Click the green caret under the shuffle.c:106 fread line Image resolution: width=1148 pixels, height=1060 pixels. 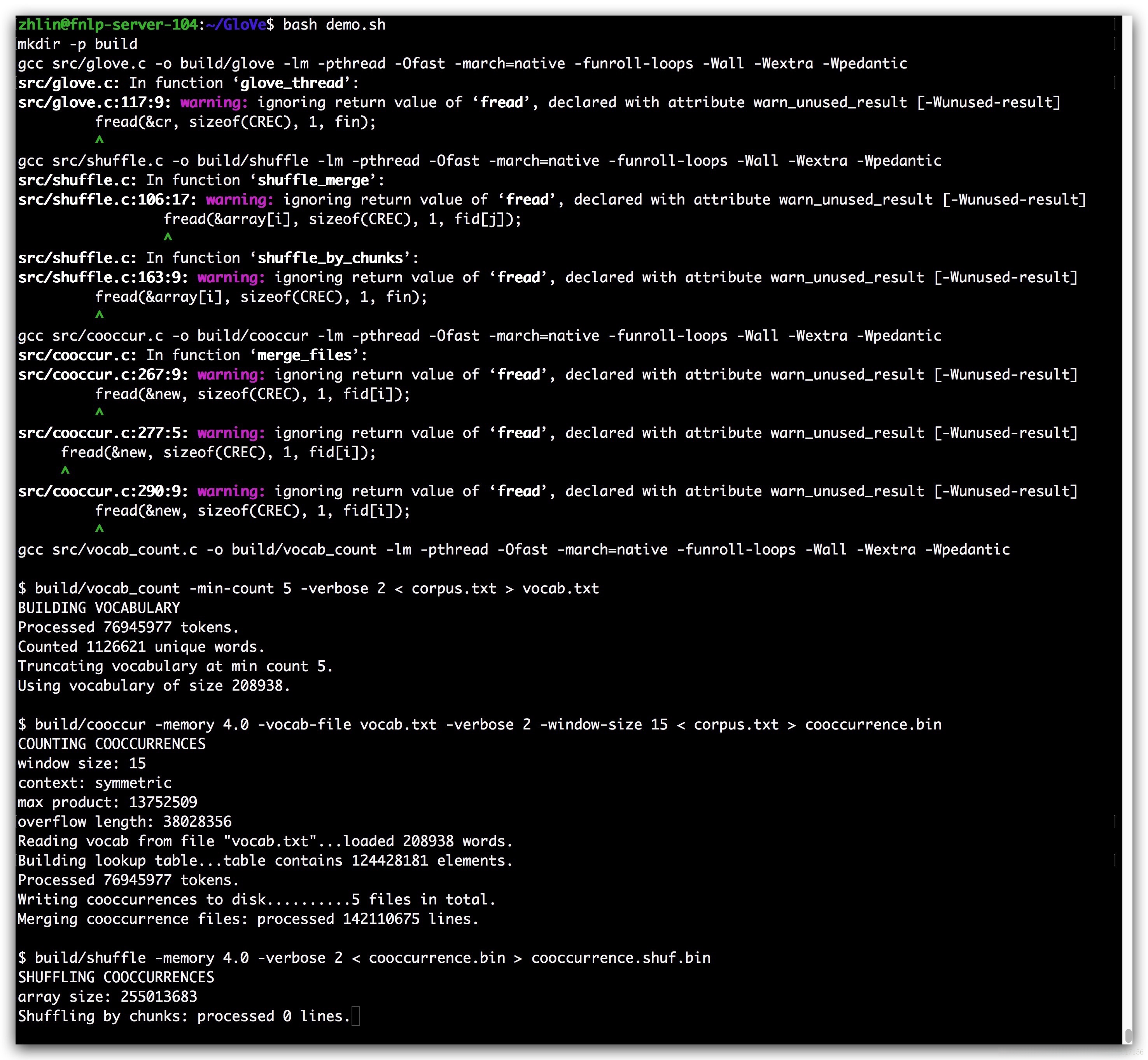[x=168, y=236]
